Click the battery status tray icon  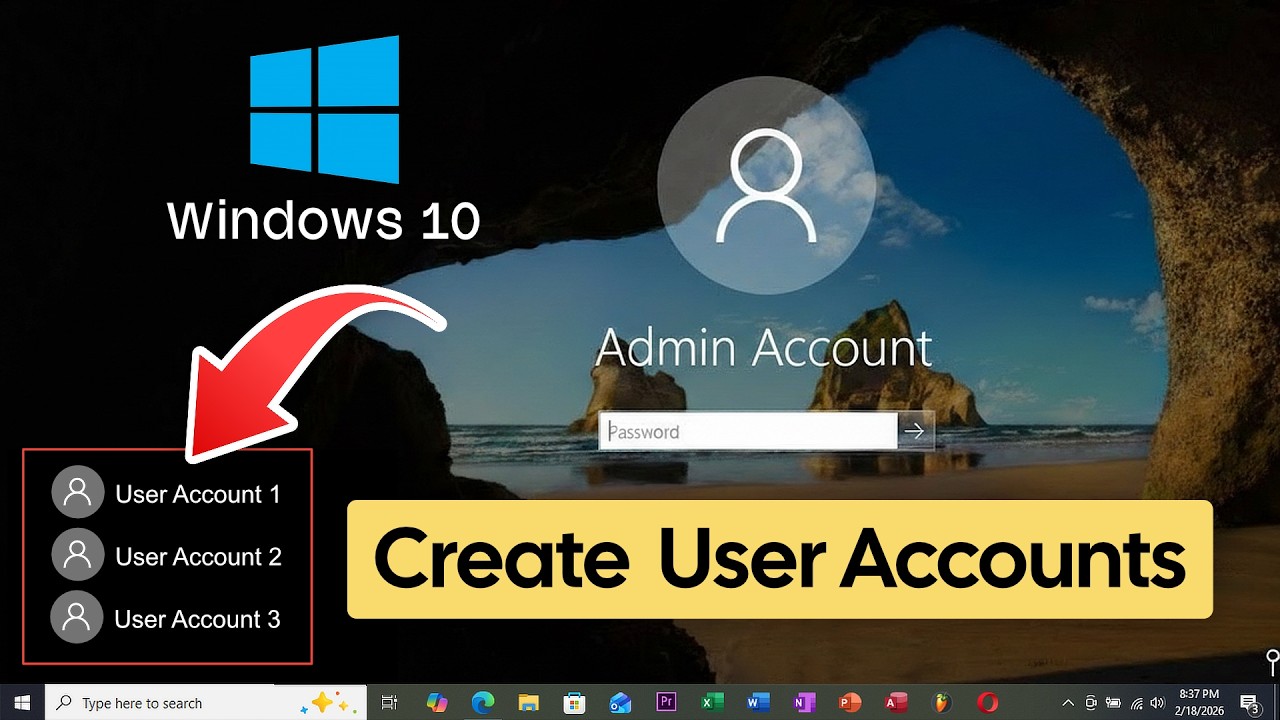[1113, 703]
